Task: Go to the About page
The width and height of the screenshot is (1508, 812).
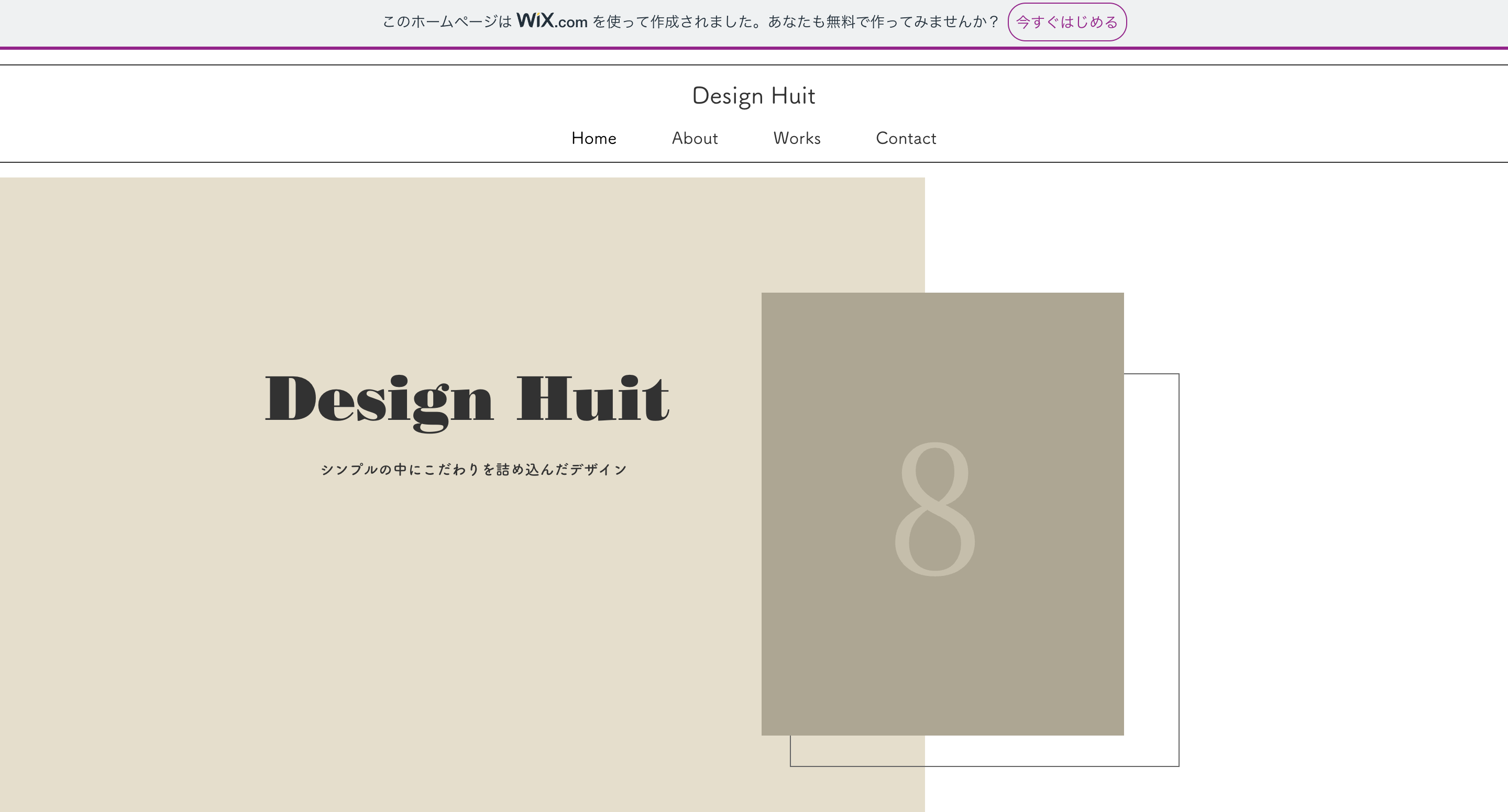Action: coord(695,138)
